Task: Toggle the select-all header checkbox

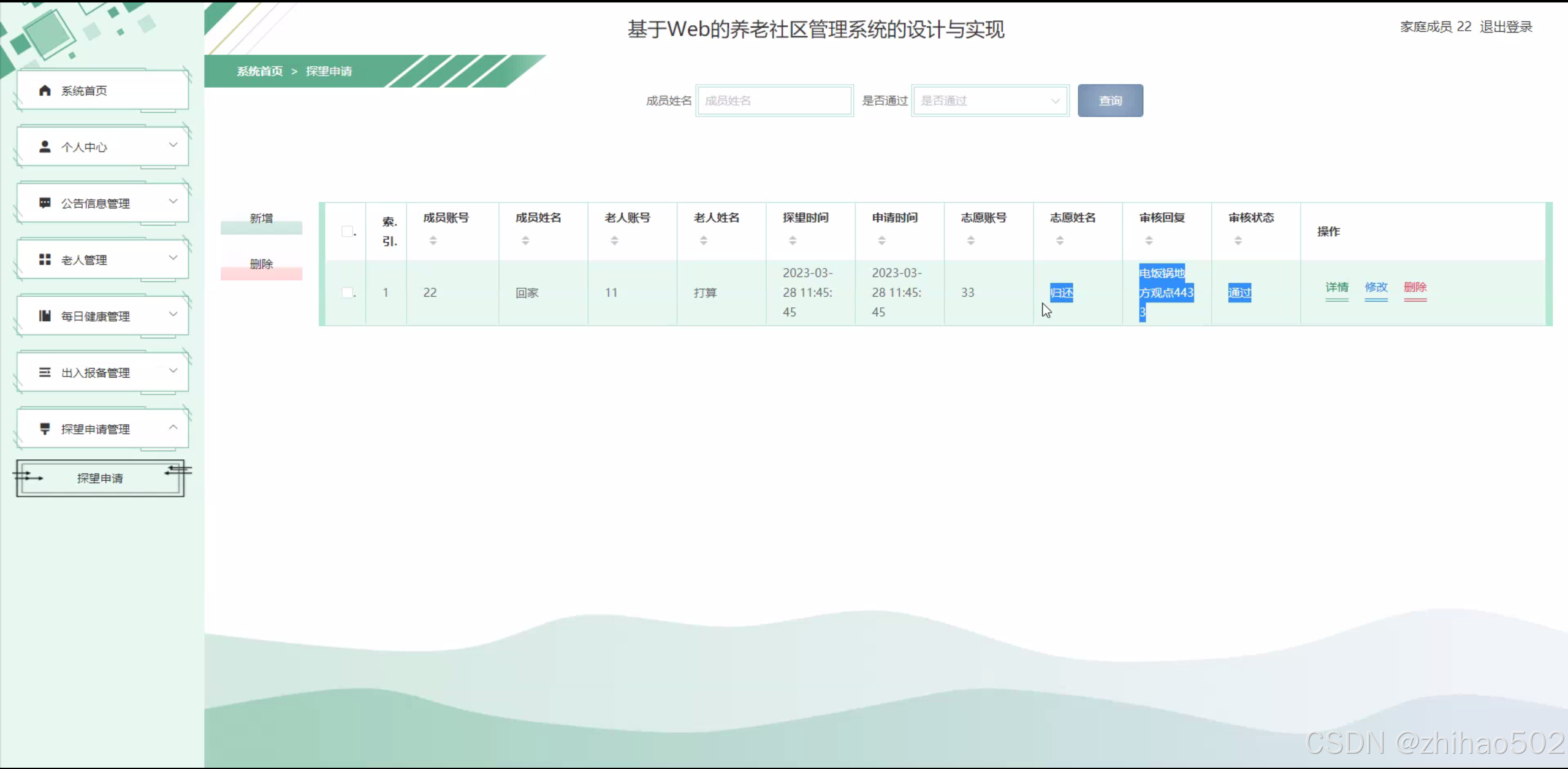Action: coord(347,231)
